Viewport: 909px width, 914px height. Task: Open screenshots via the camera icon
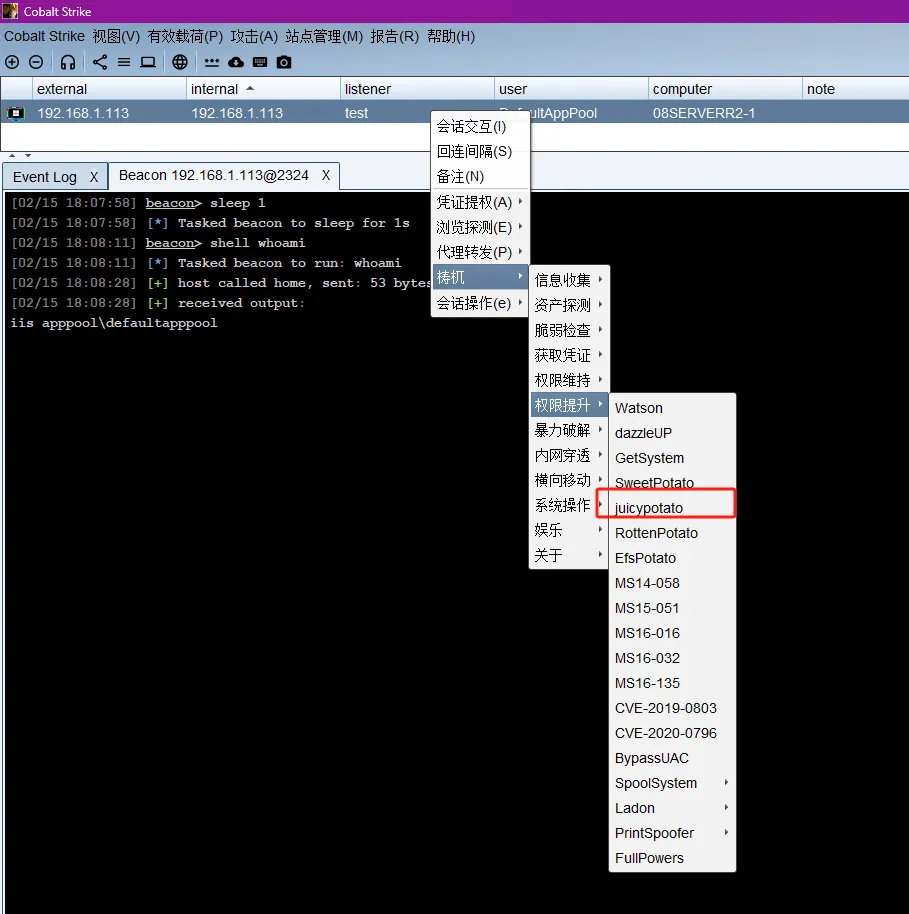click(x=284, y=62)
